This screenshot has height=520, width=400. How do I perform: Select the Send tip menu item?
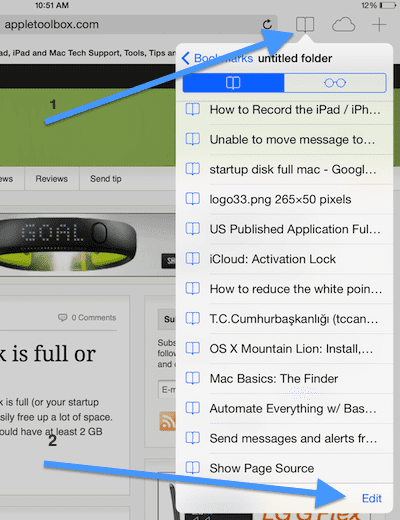tap(106, 179)
